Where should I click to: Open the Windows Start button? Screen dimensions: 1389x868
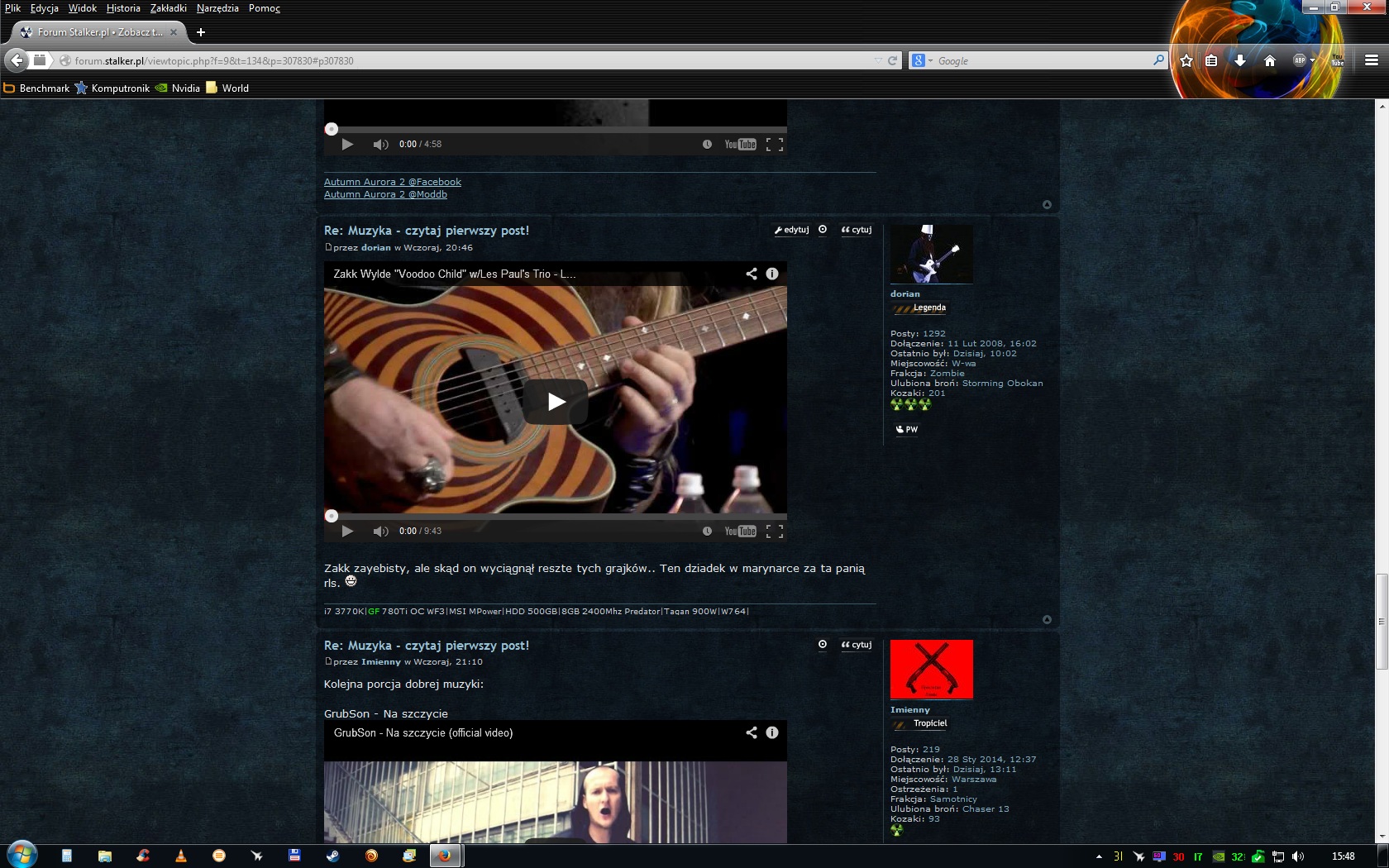point(22,855)
